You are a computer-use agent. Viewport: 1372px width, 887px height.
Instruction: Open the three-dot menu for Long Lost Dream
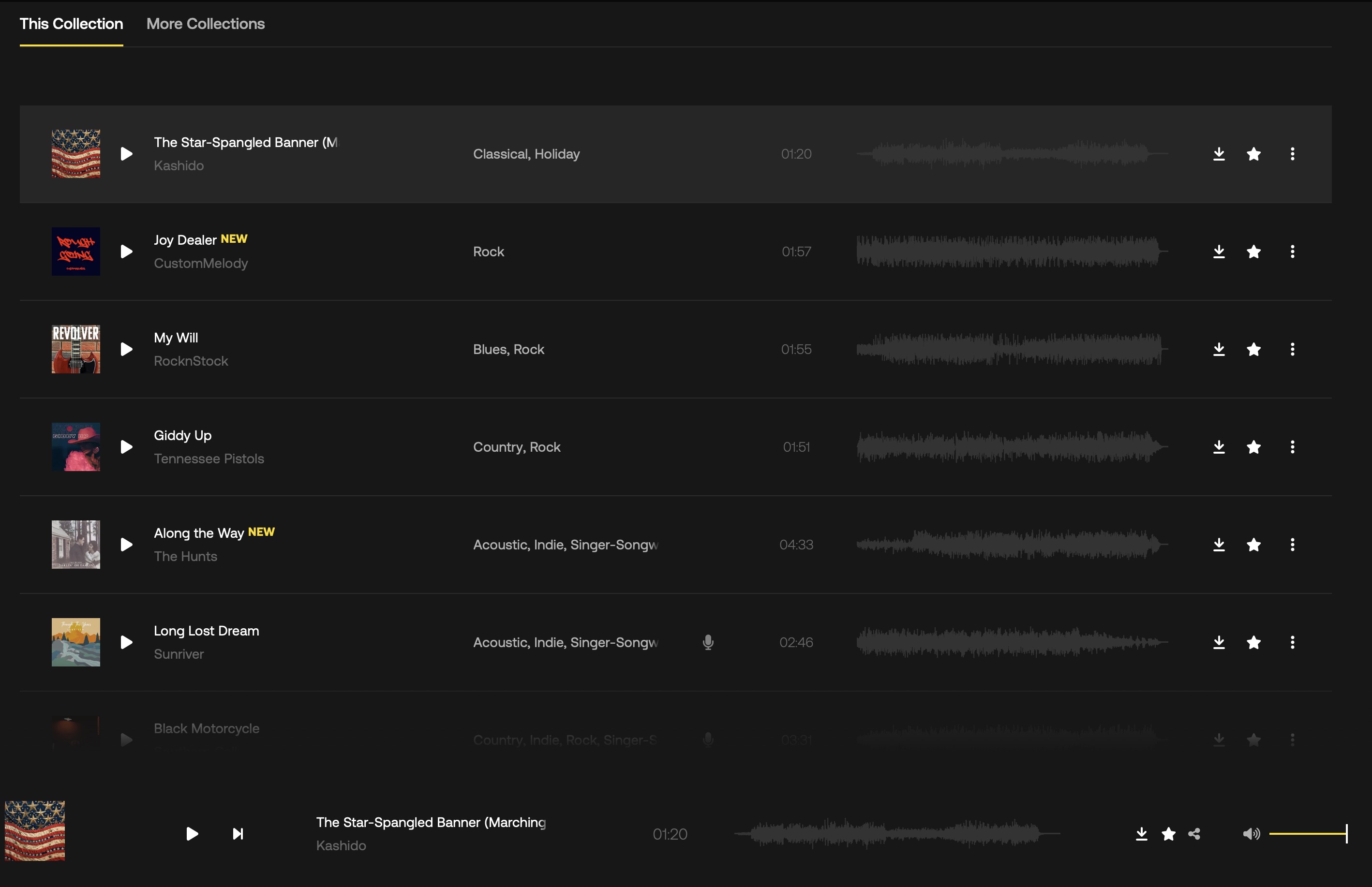(x=1293, y=642)
